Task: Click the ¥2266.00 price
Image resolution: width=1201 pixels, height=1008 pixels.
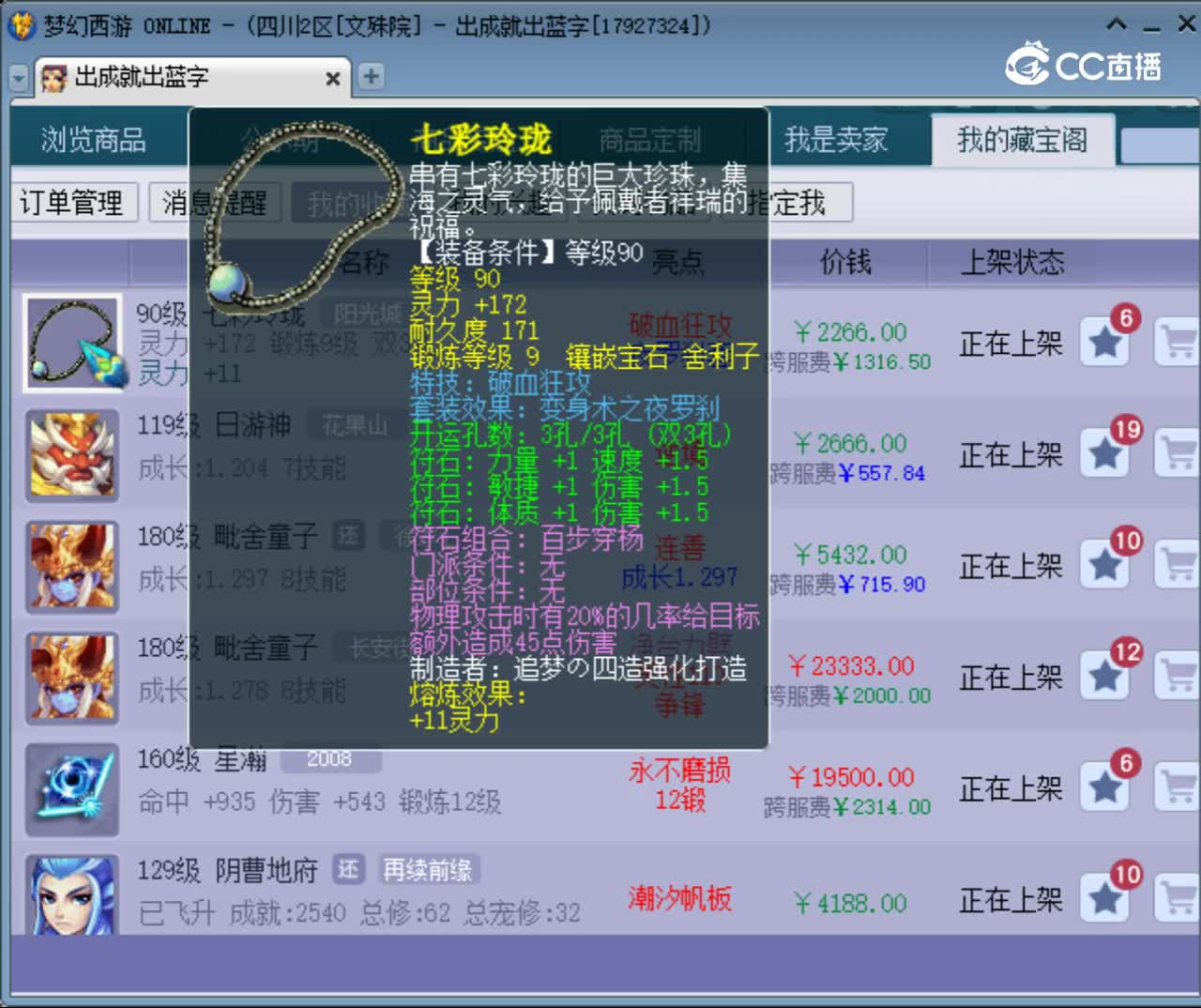Action: click(850, 332)
